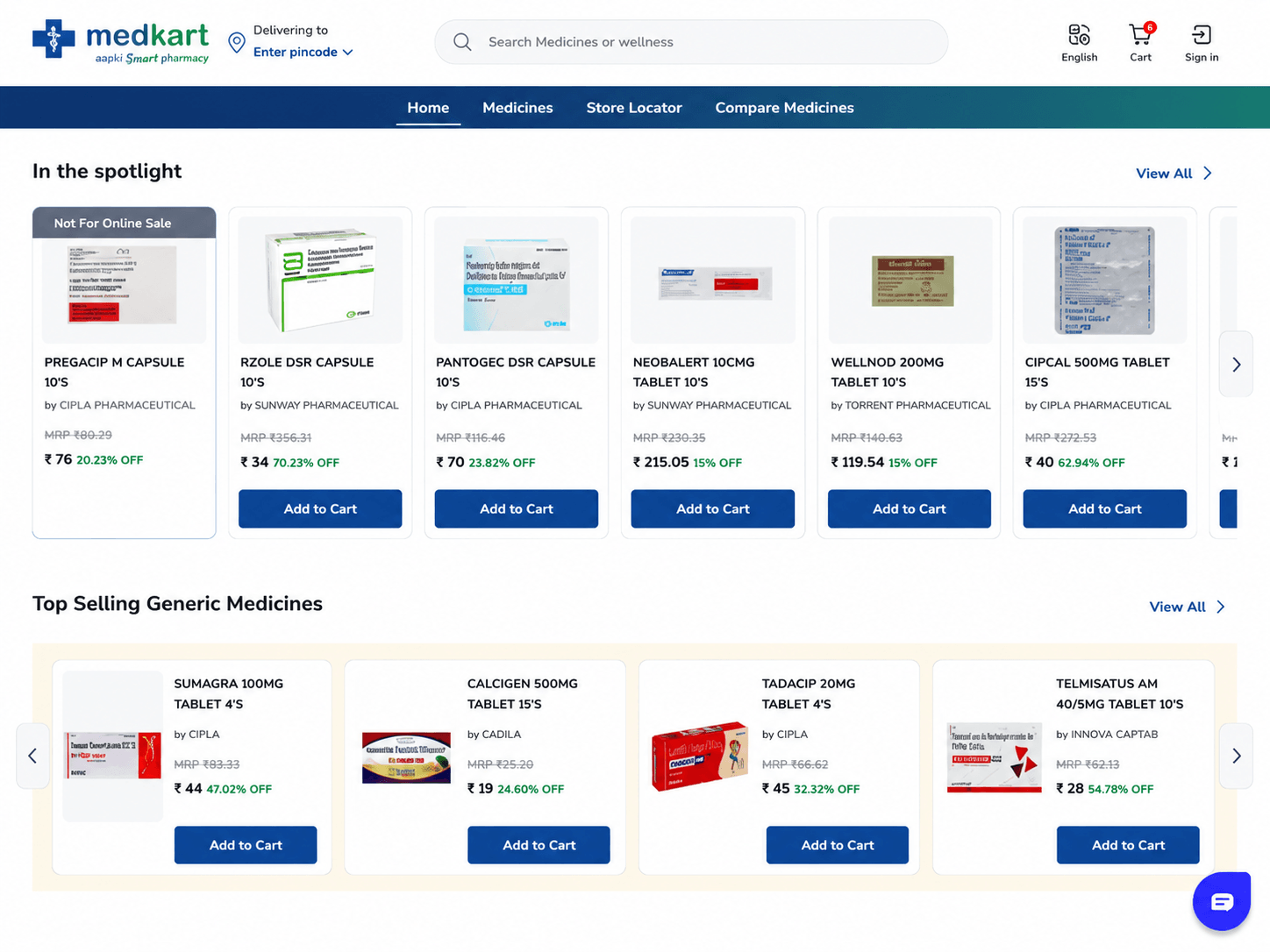Viewport: 1270px width, 952px height.
Task: Open RZOLE DSR CAPSULE product image
Action: point(320,280)
